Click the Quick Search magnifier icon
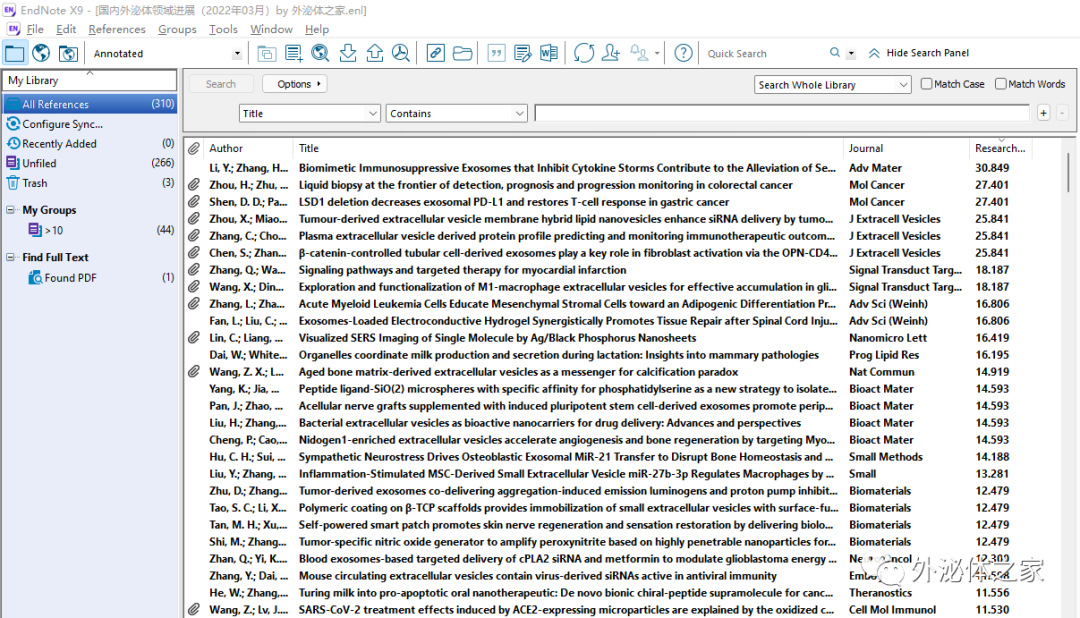The image size is (1080, 618). [835, 53]
